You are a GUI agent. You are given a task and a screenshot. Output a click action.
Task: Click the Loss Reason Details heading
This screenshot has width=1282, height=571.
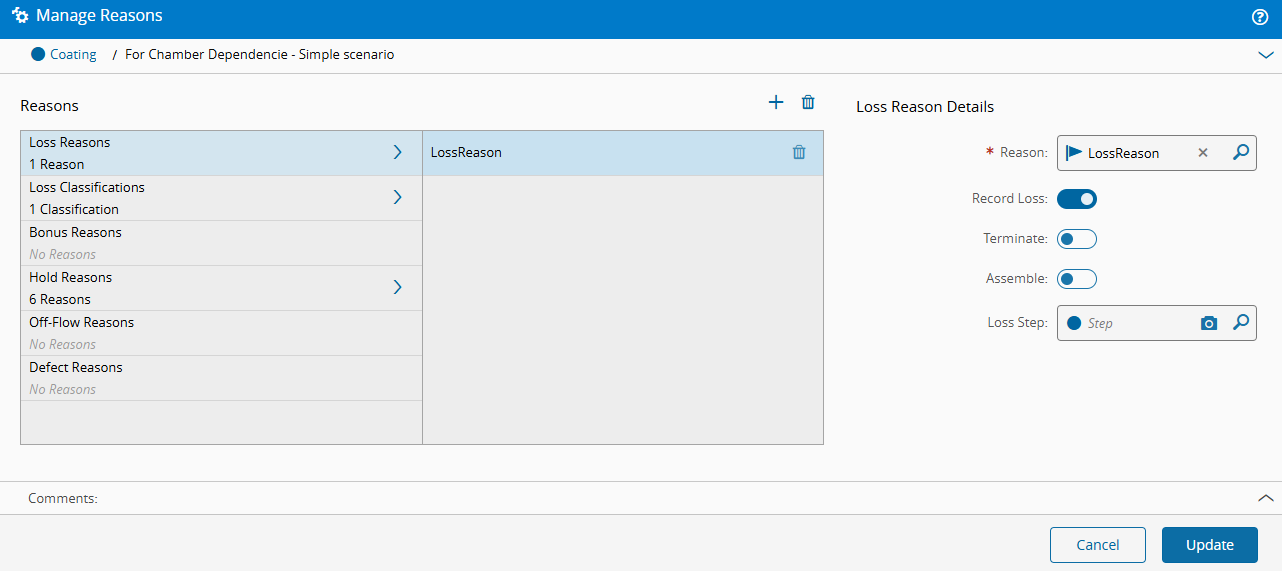tap(925, 107)
